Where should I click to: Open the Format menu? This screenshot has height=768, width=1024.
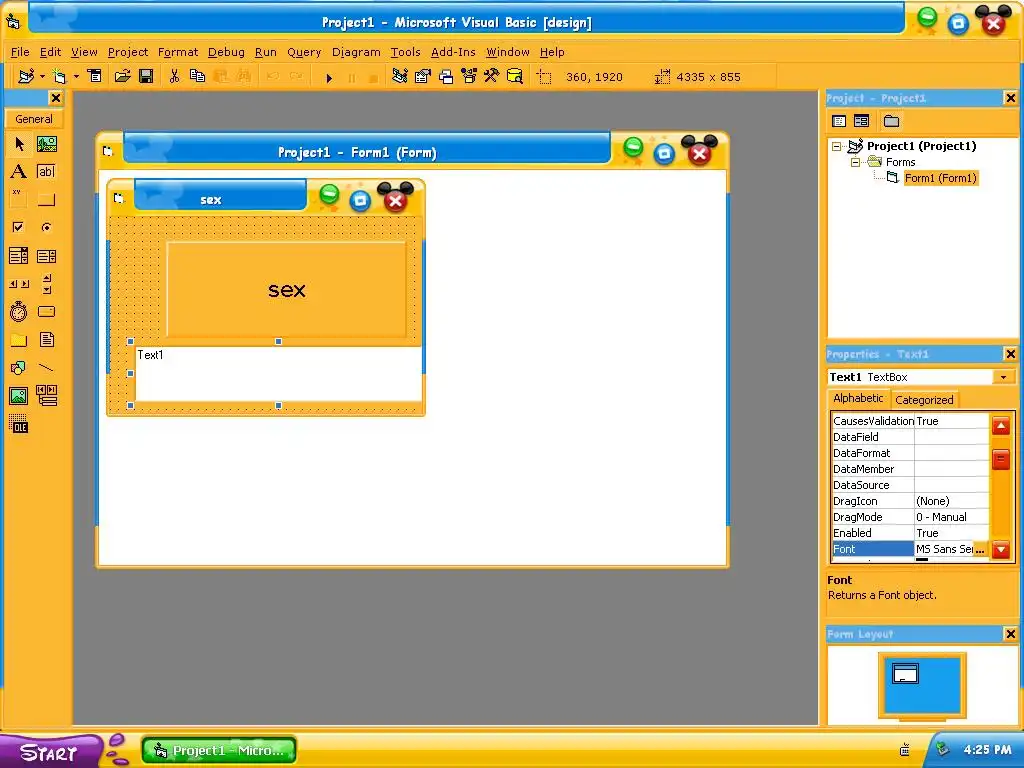[x=178, y=52]
